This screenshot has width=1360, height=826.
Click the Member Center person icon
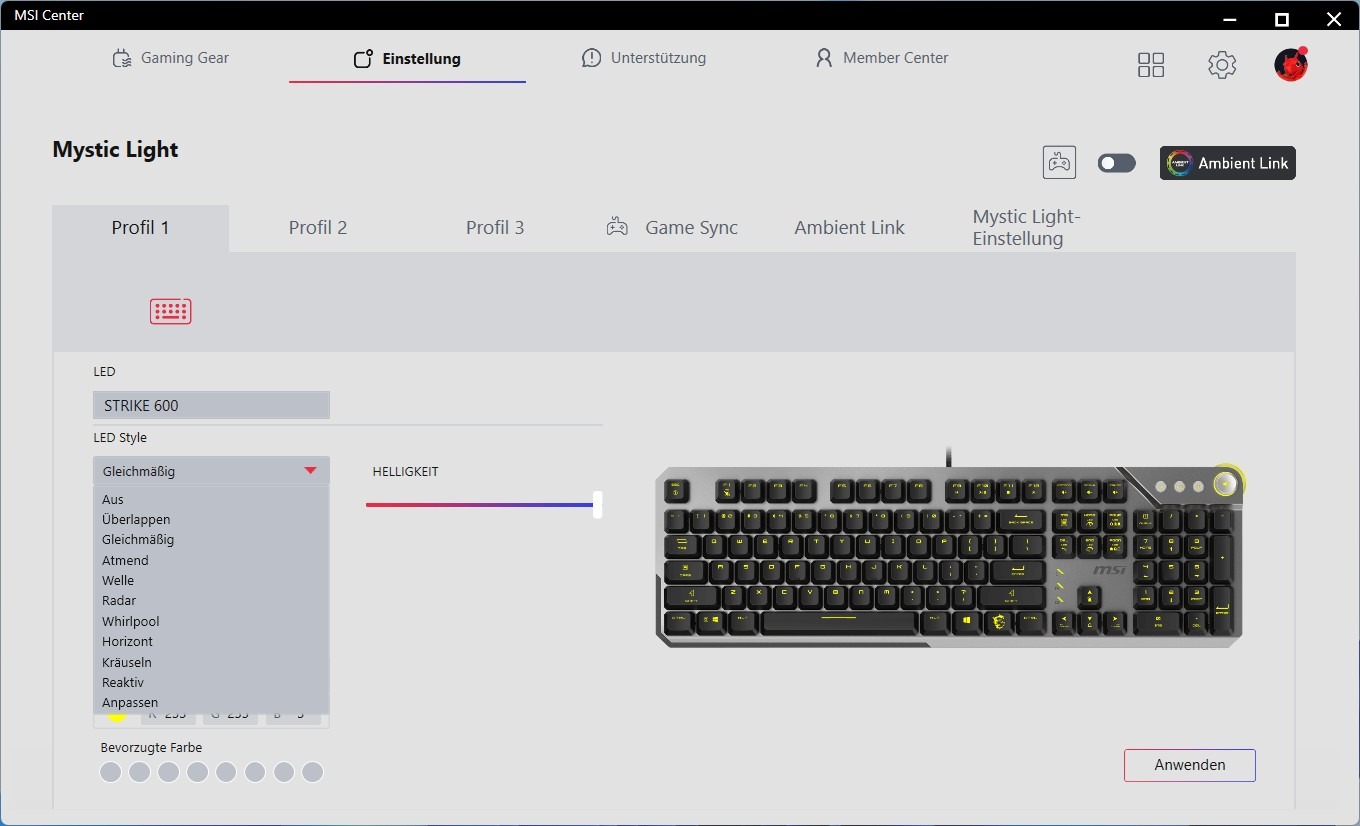pyautogui.click(x=824, y=58)
